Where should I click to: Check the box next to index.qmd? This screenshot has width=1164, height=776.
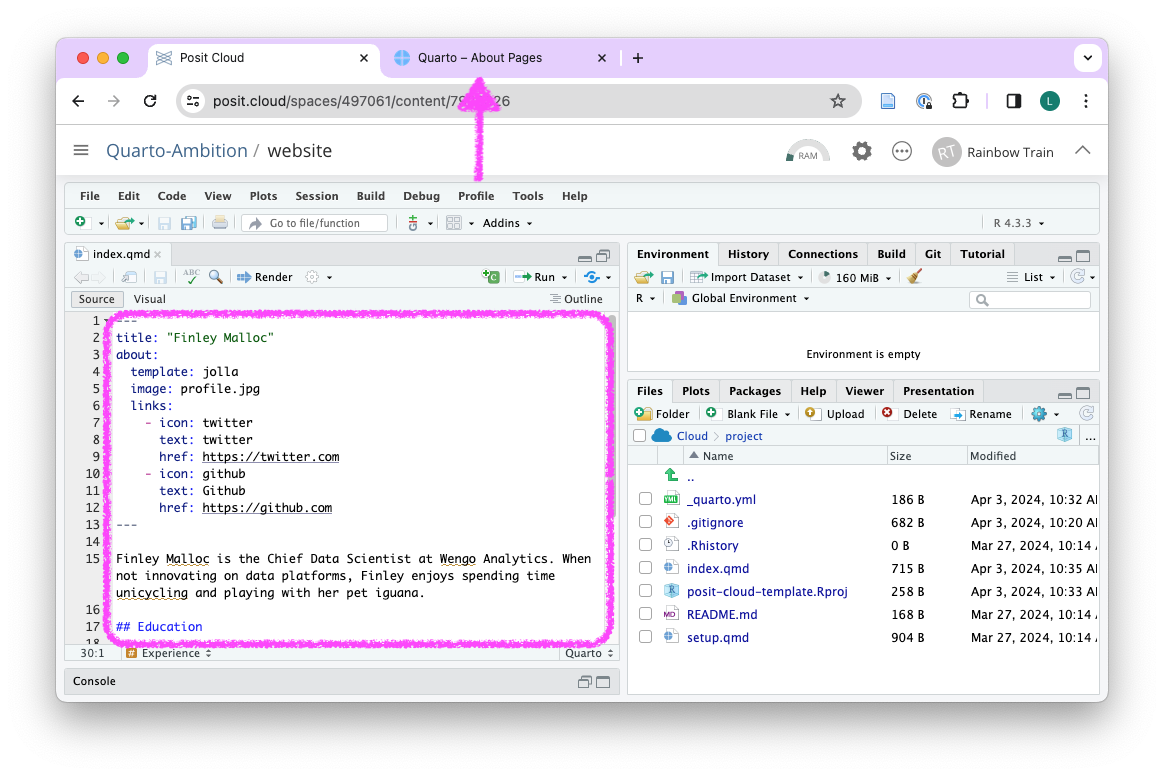[x=645, y=568]
